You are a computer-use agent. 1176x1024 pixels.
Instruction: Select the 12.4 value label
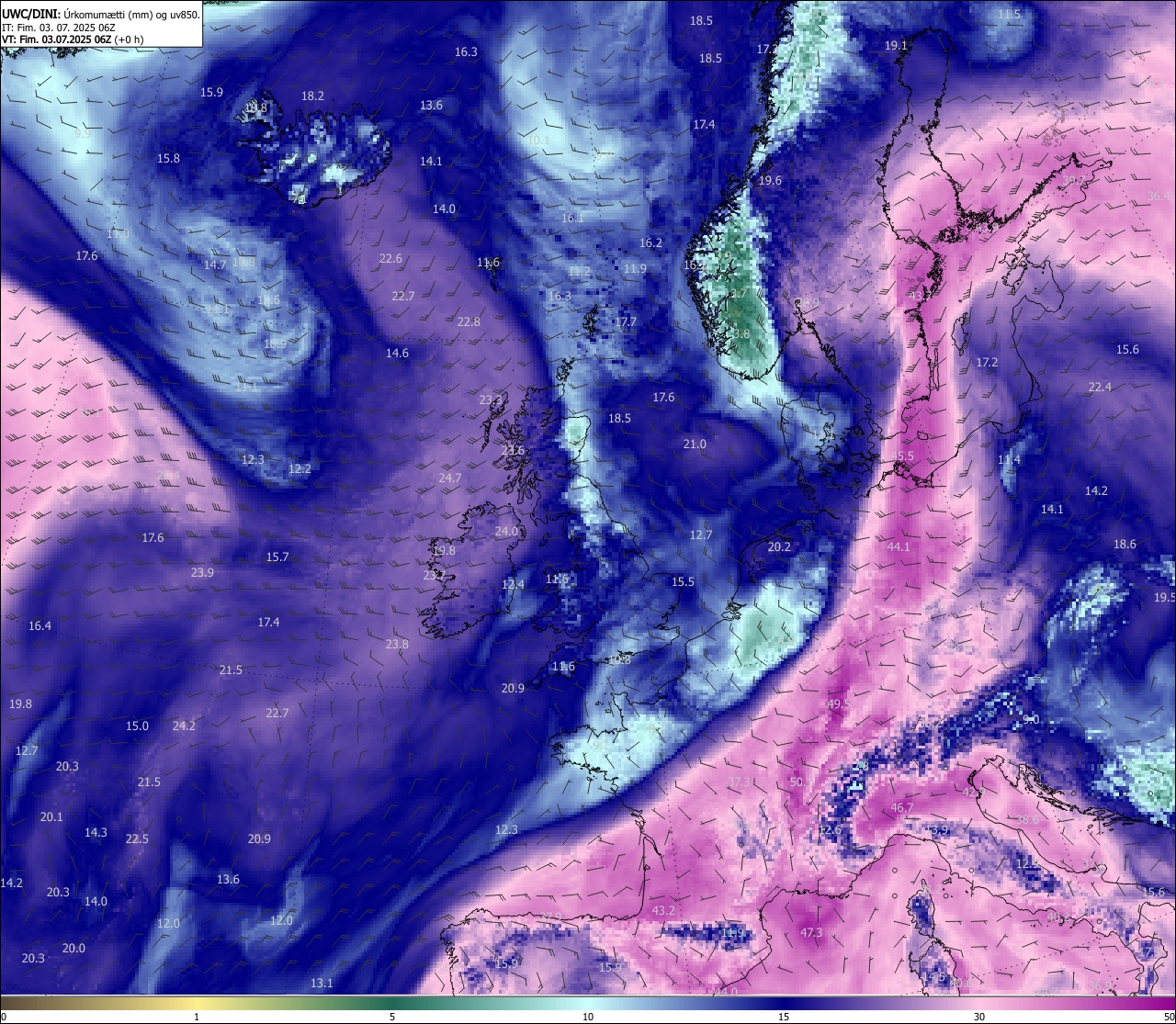click(513, 584)
